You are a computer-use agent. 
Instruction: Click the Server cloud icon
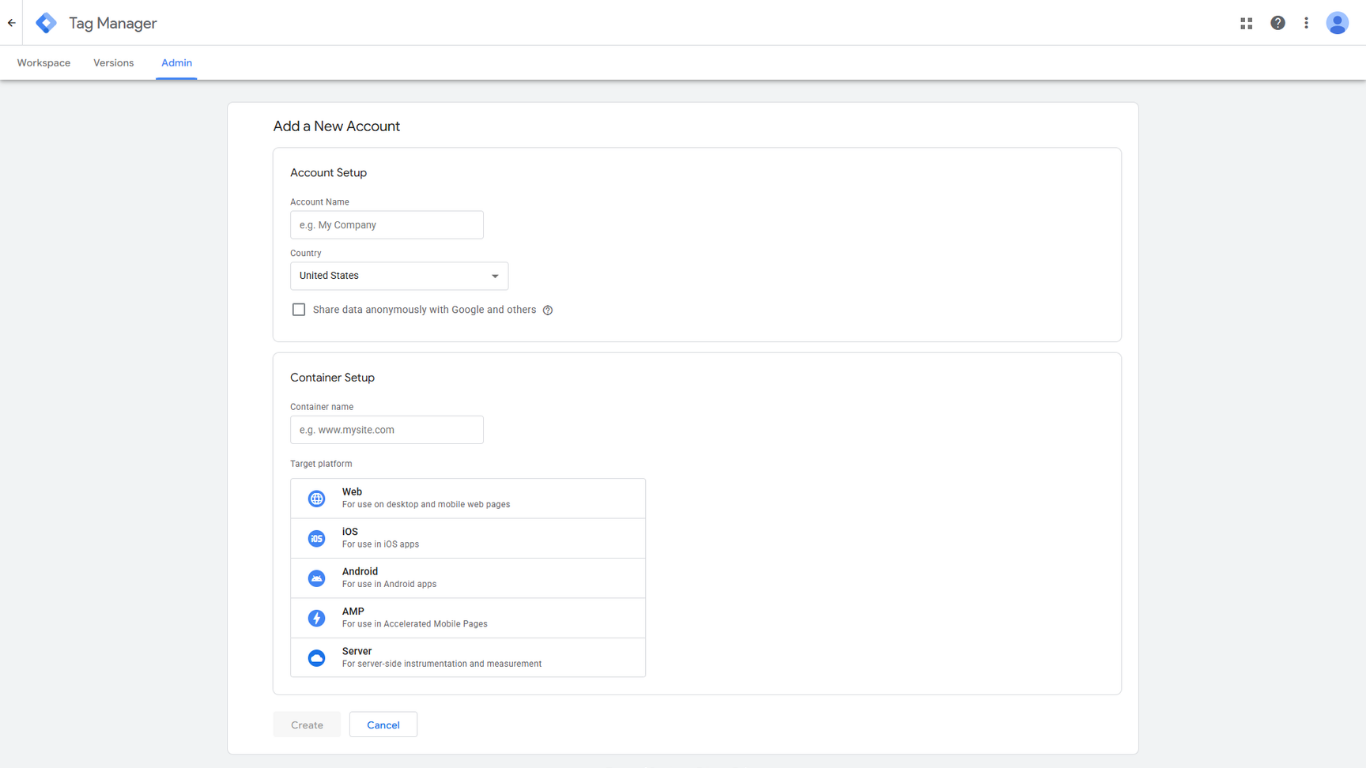coord(316,658)
